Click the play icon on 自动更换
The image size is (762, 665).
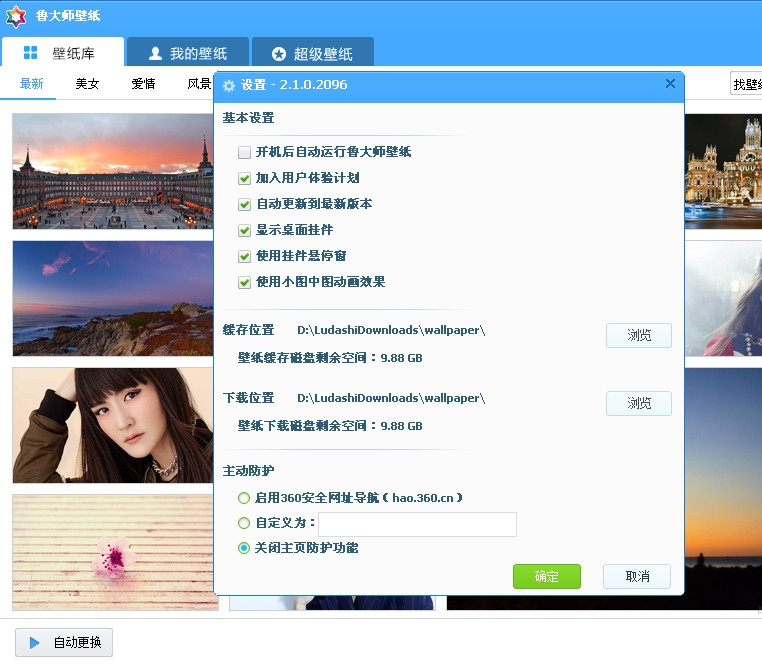(x=35, y=643)
